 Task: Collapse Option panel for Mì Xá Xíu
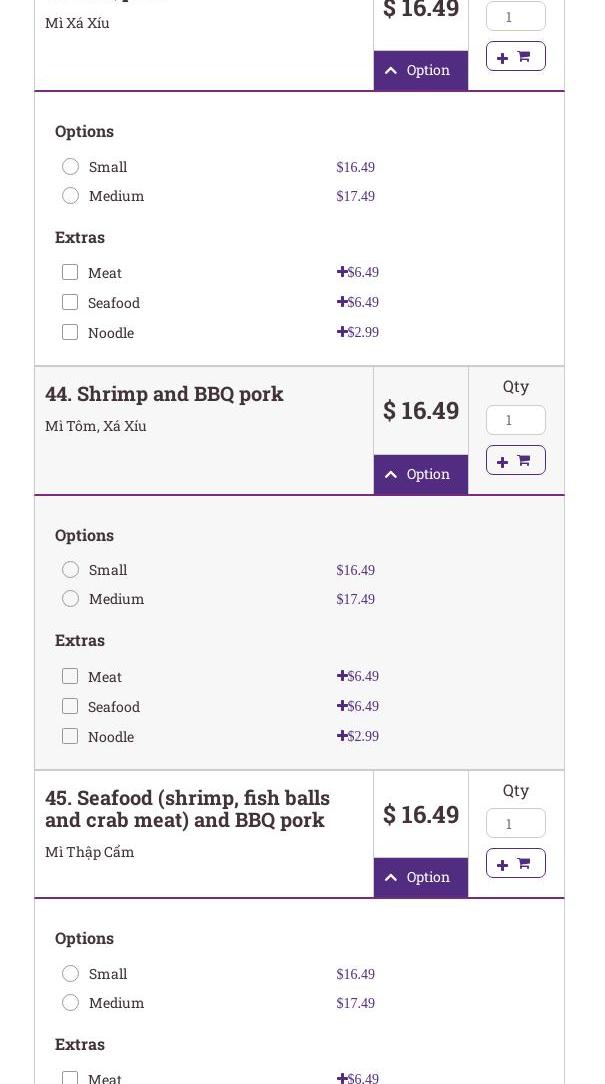[x=420, y=70]
